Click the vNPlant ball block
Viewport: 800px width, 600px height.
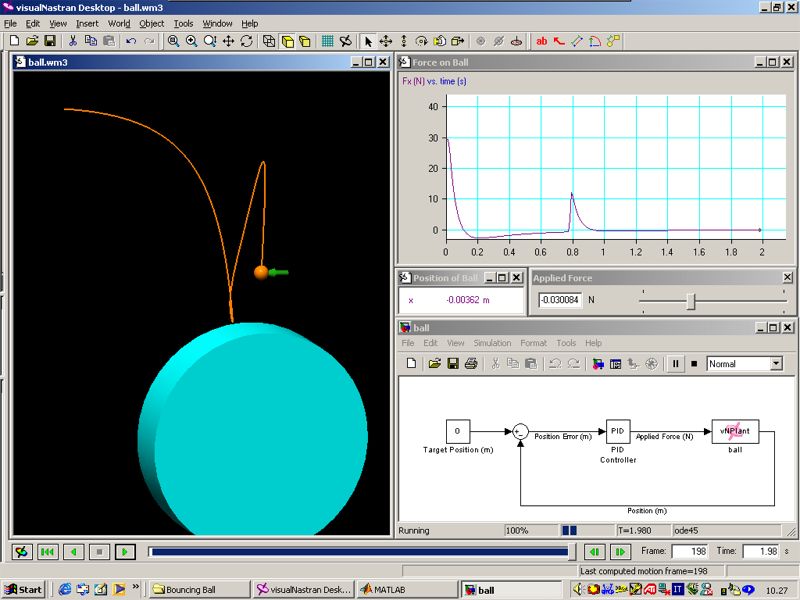coord(735,432)
